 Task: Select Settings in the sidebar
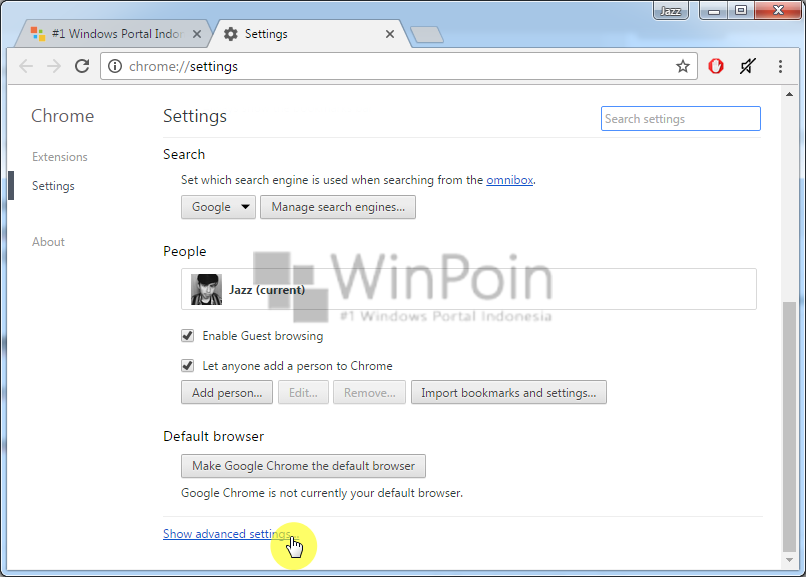[x=53, y=185]
